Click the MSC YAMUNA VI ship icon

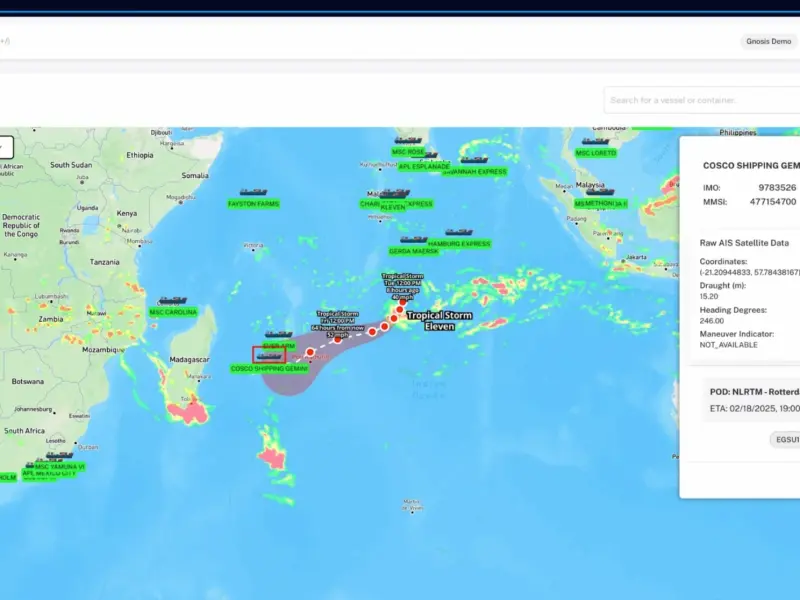(x=60, y=455)
